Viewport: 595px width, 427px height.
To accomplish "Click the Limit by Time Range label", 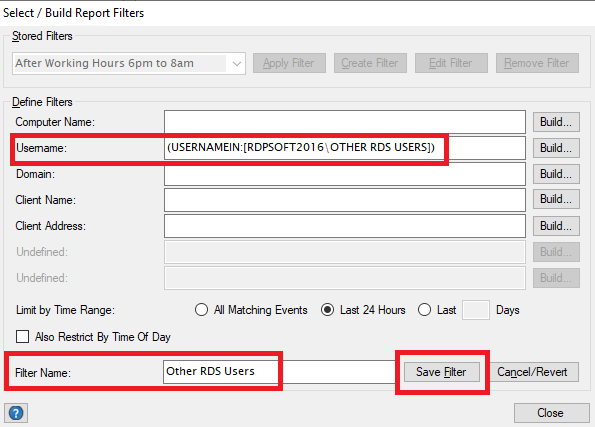I will click(x=65, y=310).
